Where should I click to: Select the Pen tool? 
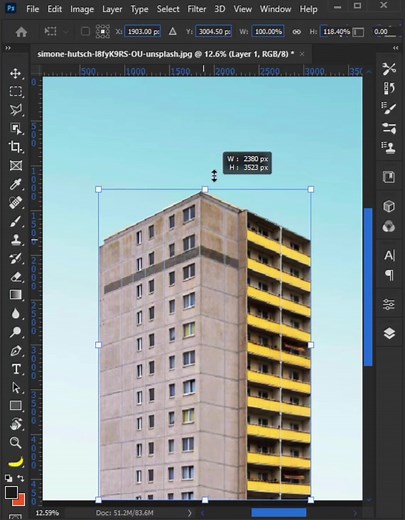click(x=15, y=350)
